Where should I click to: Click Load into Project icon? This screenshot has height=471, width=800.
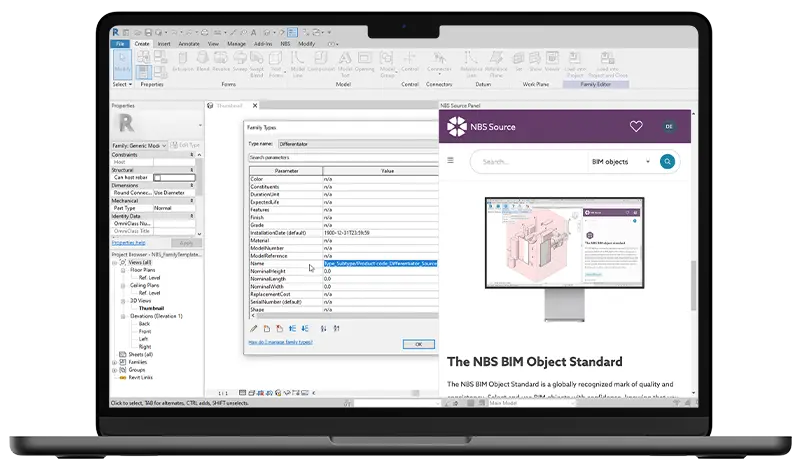pyautogui.click(x=575, y=64)
